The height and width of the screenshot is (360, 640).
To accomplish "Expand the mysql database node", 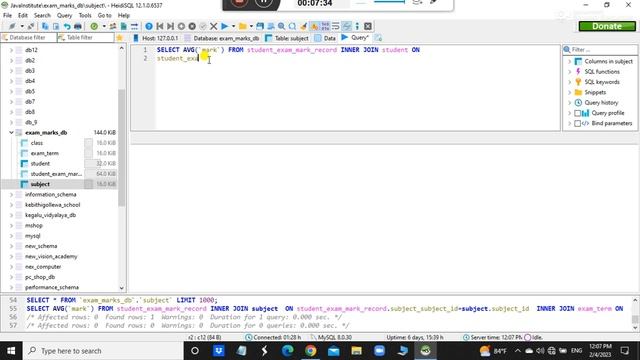I will click(x=11, y=236).
